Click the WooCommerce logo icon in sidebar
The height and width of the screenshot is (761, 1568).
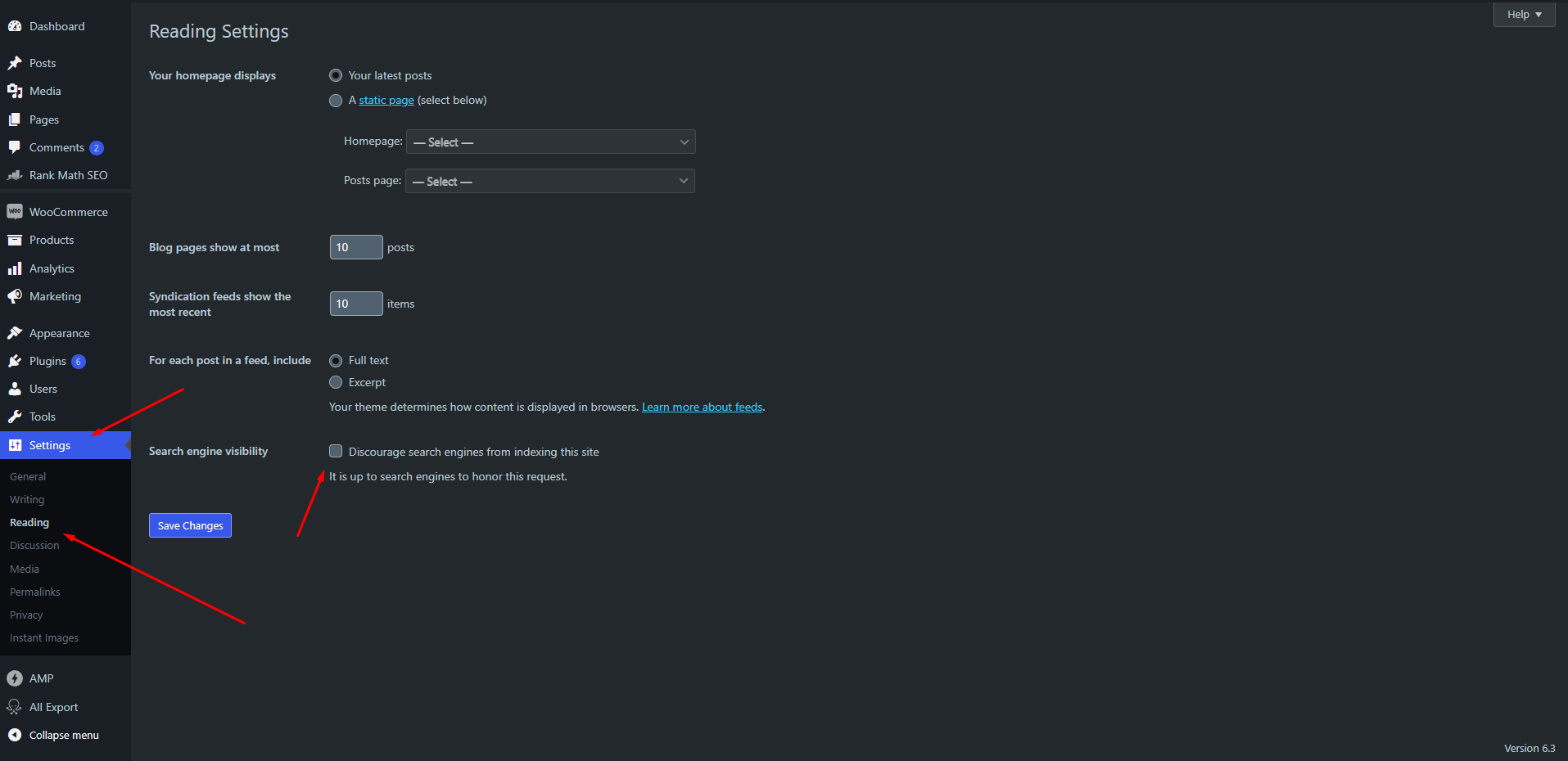[15, 212]
